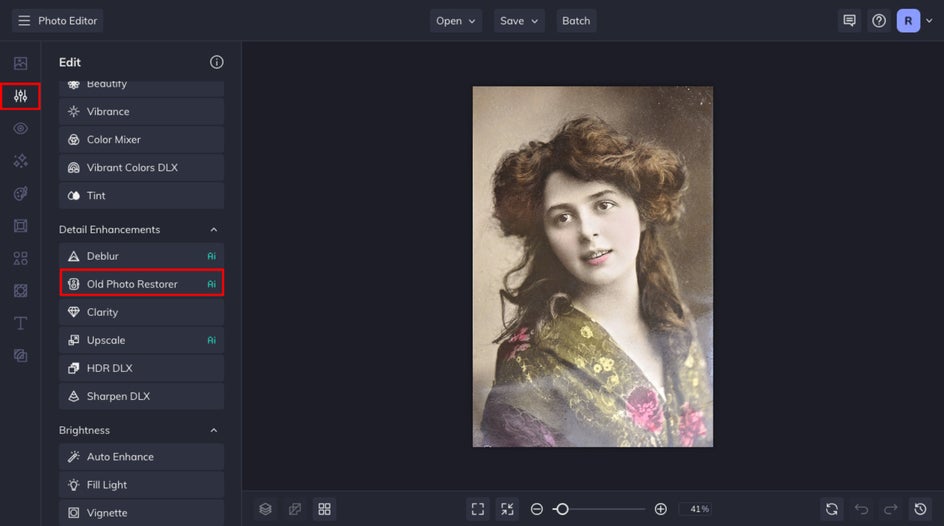Open Old Photo Restorer tool
Viewport: 944px width, 526px height.
(x=141, y=284)
